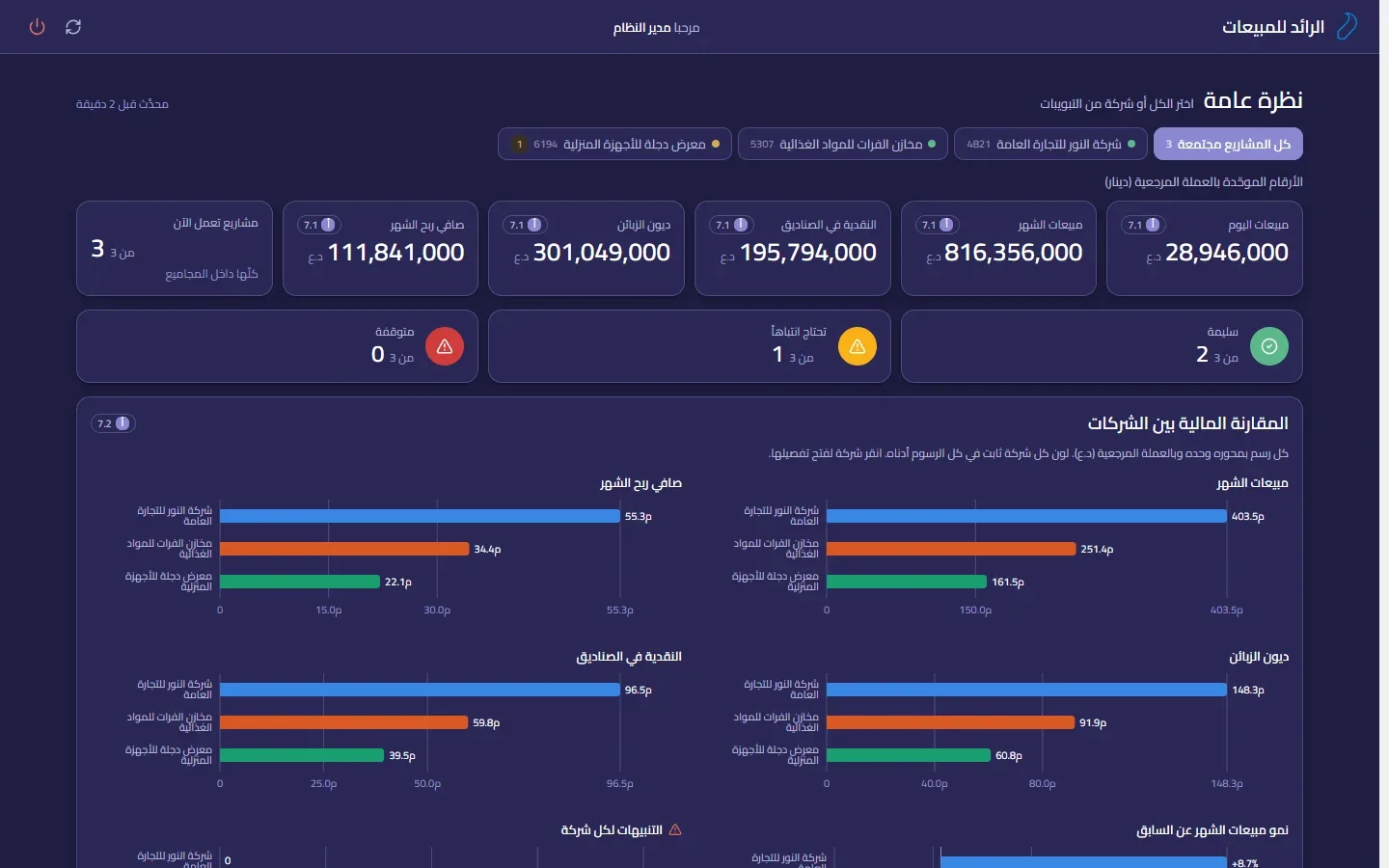Click the blue 148.3p bar in ديون الزبائن chart
Viewport: 1389px width, 868px height.
(1026, 690)
